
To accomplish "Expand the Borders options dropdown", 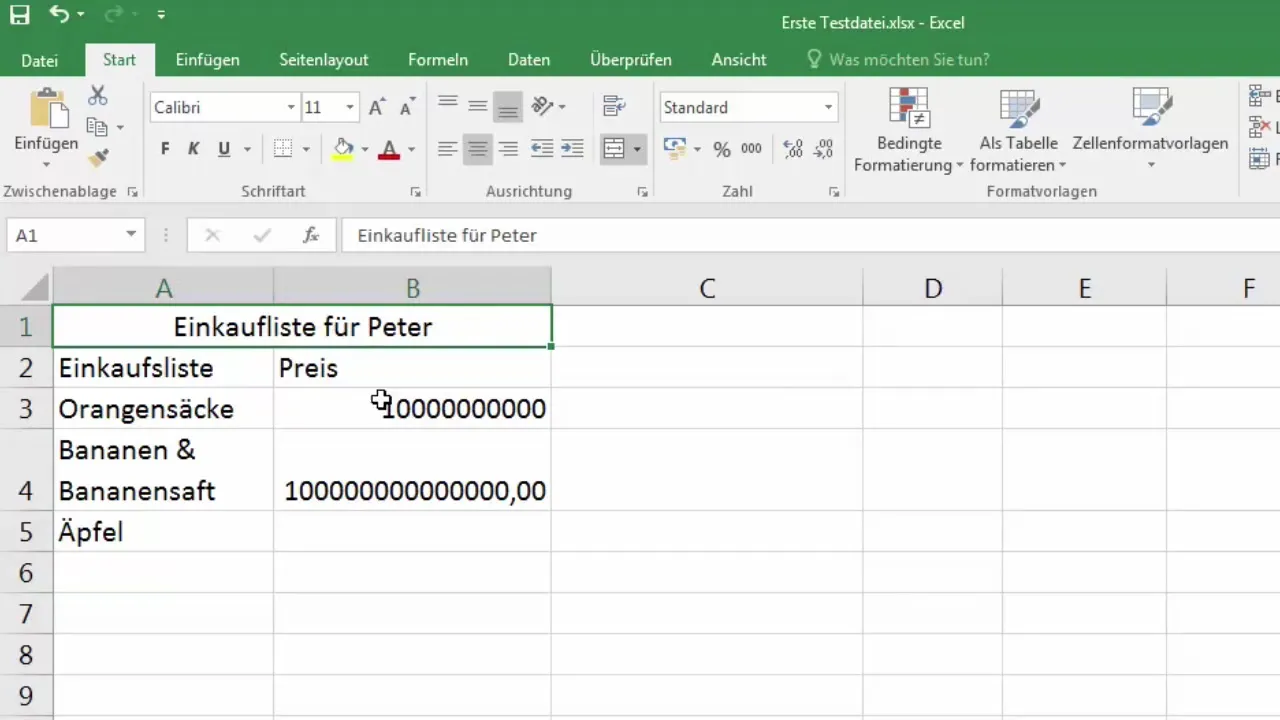I will pos(305,150).
